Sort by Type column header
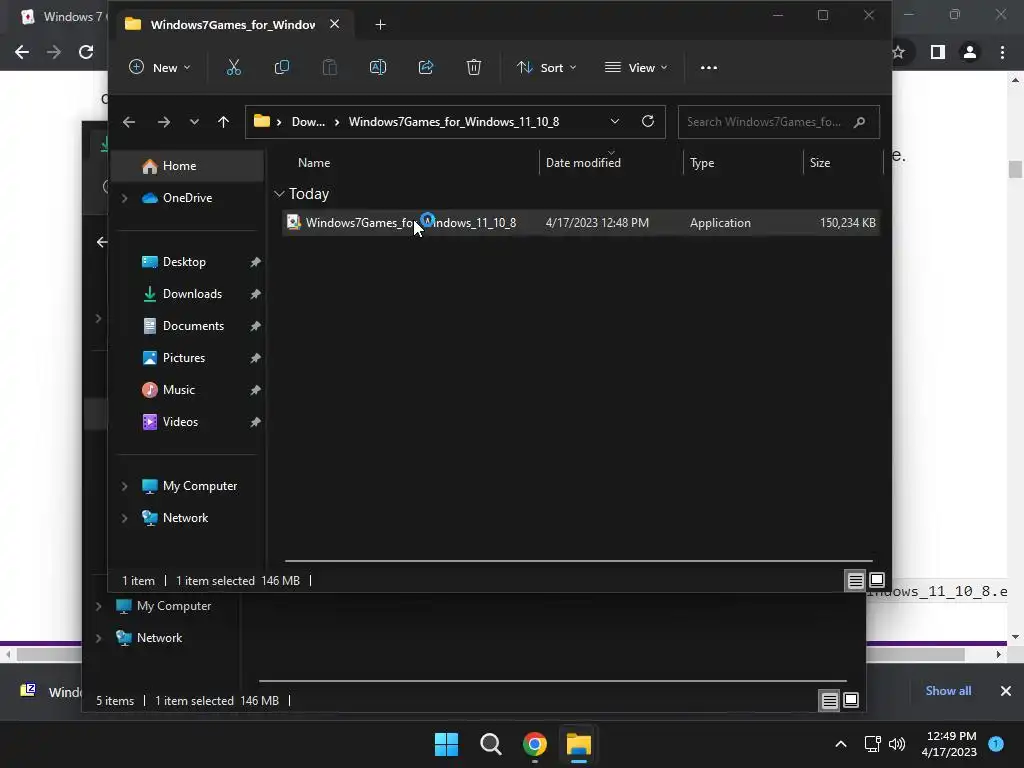This screenshot has width=1024, height=768. point(702,163)
